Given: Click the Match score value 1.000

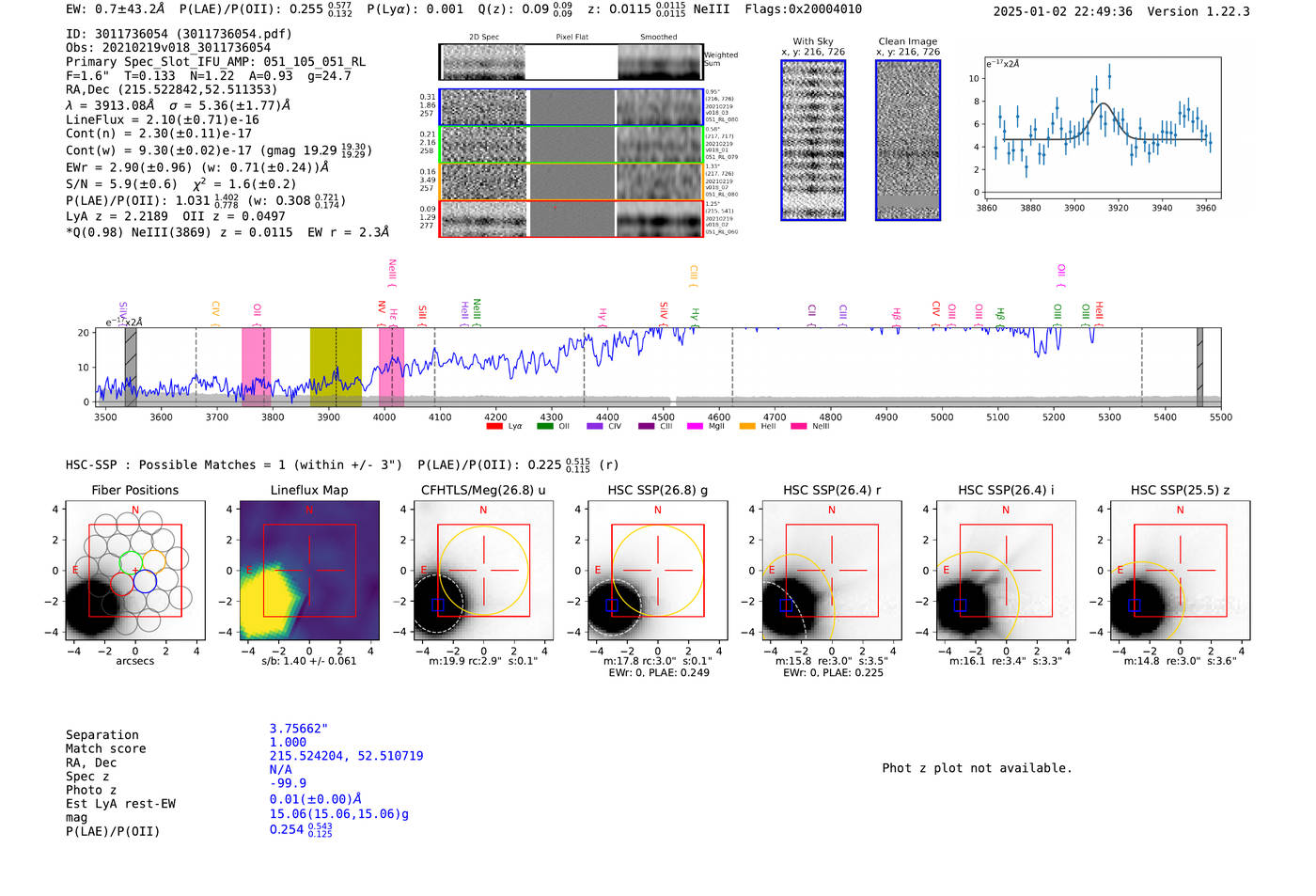Looking at the screenshot, I should [x=289, y=743].
